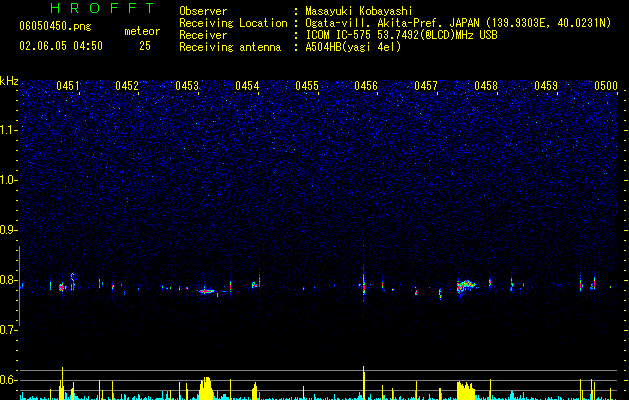Click the observer name Masayuki Kobayashi
This screenshot has height=400, width=629.
tap(359, 11)
